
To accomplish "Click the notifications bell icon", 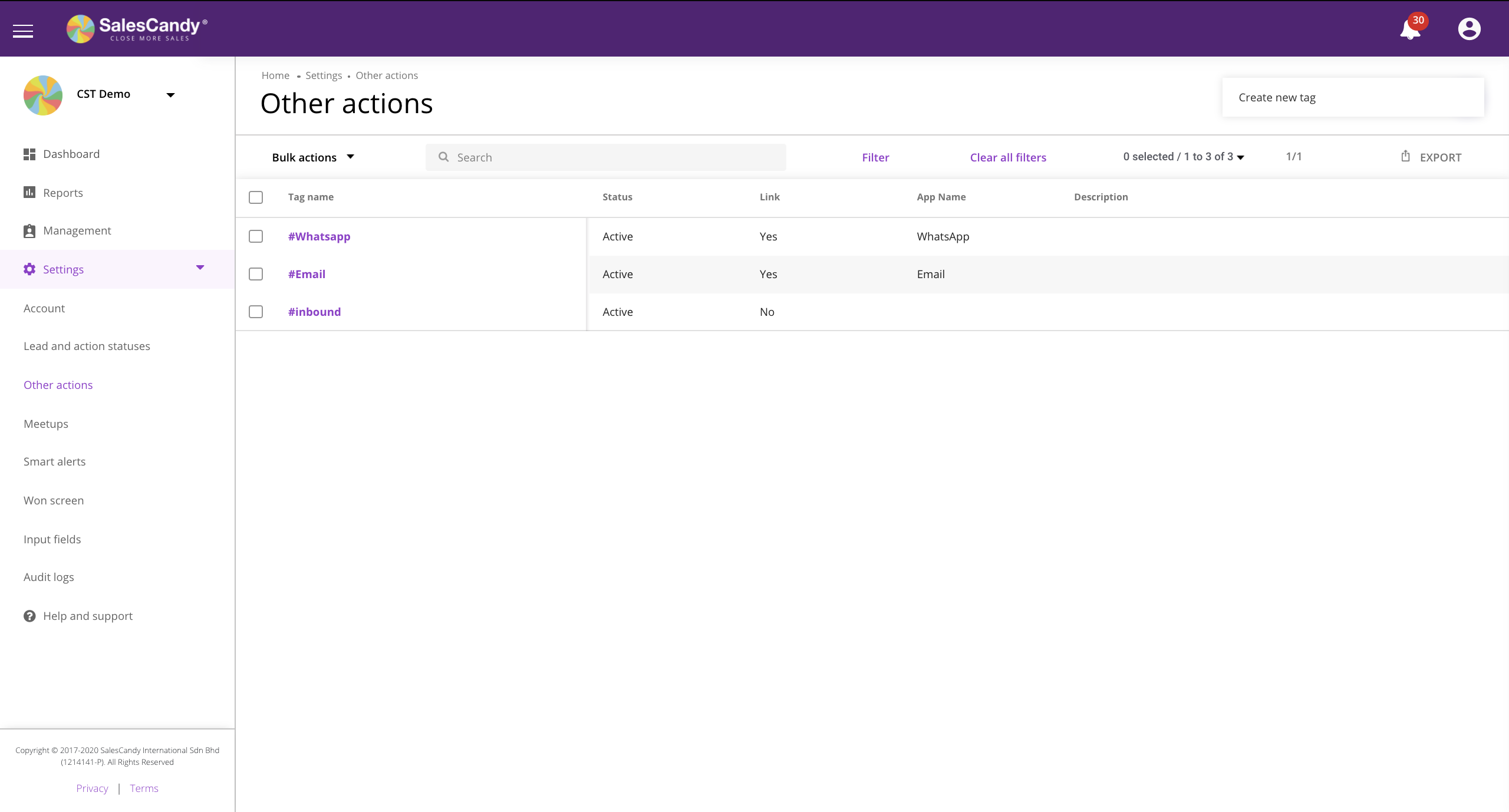I will pyautogui.click(x=1410, y=29).
